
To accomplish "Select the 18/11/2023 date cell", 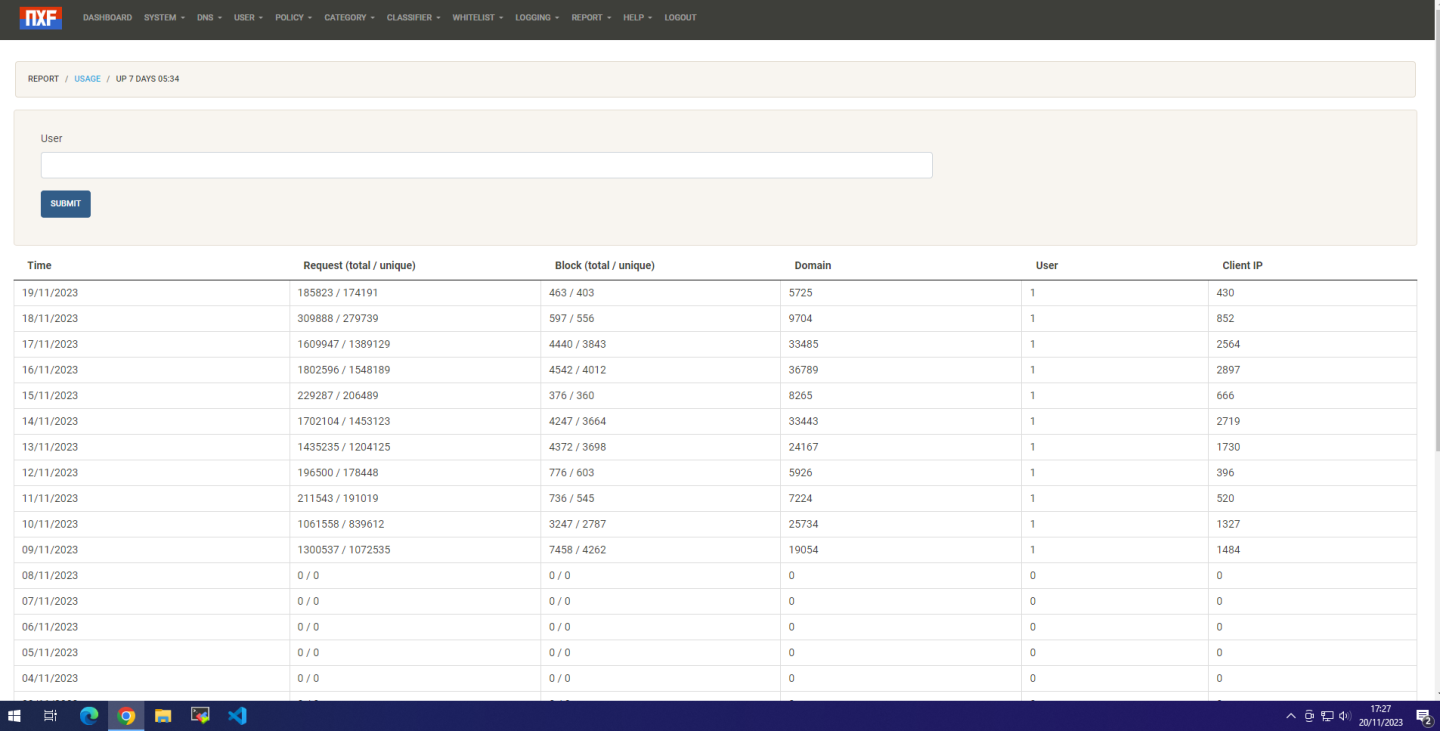I will point(50,319).
